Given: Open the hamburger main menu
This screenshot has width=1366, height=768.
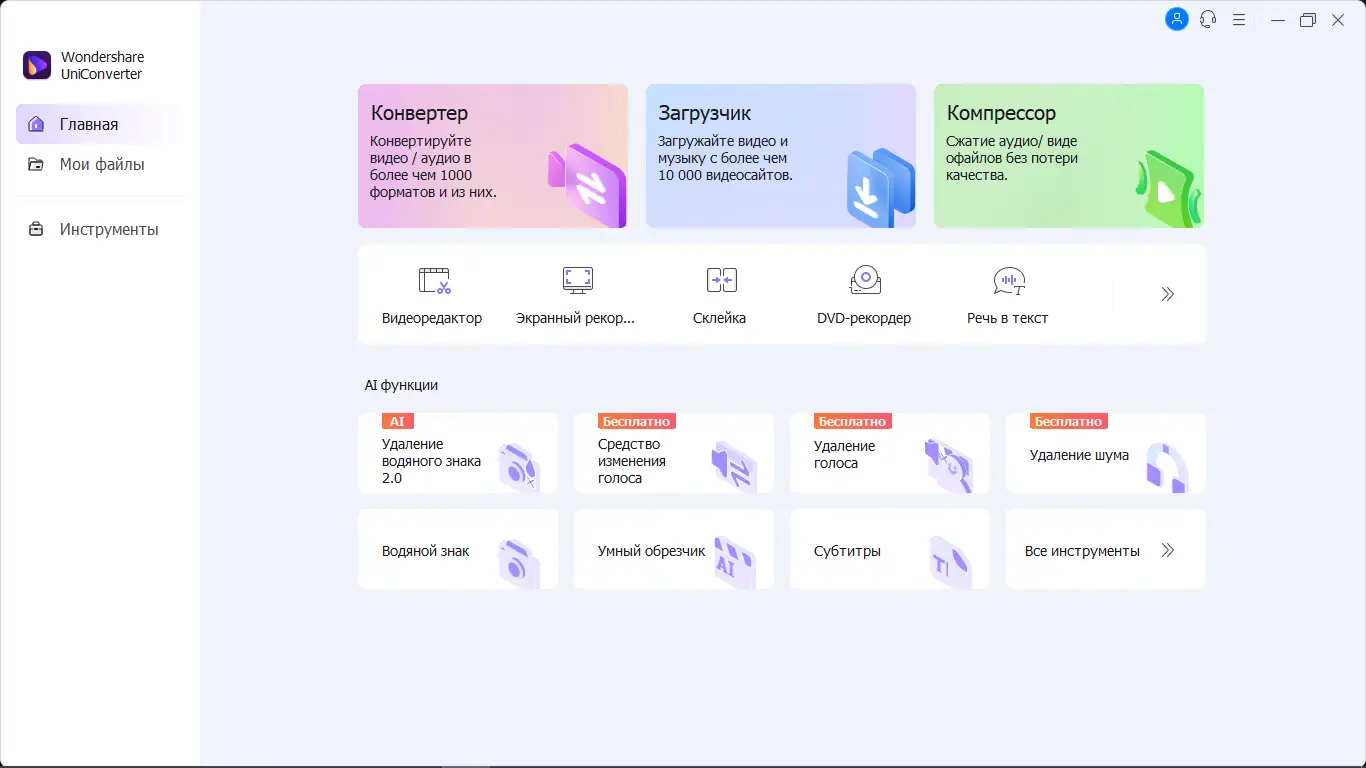Looking at the screenshot, I should [1239, 19].
